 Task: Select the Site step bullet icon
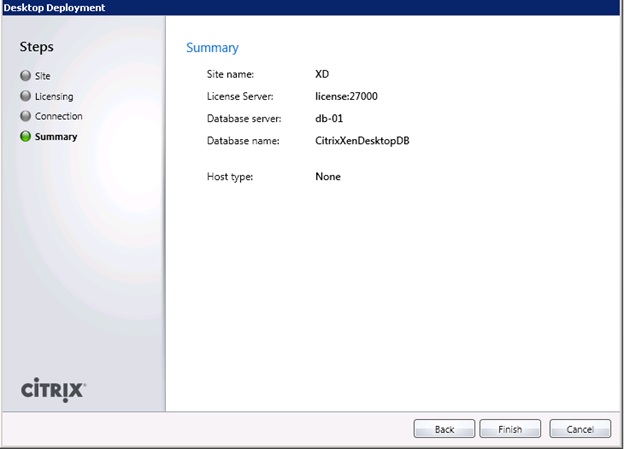coord(25,76)
